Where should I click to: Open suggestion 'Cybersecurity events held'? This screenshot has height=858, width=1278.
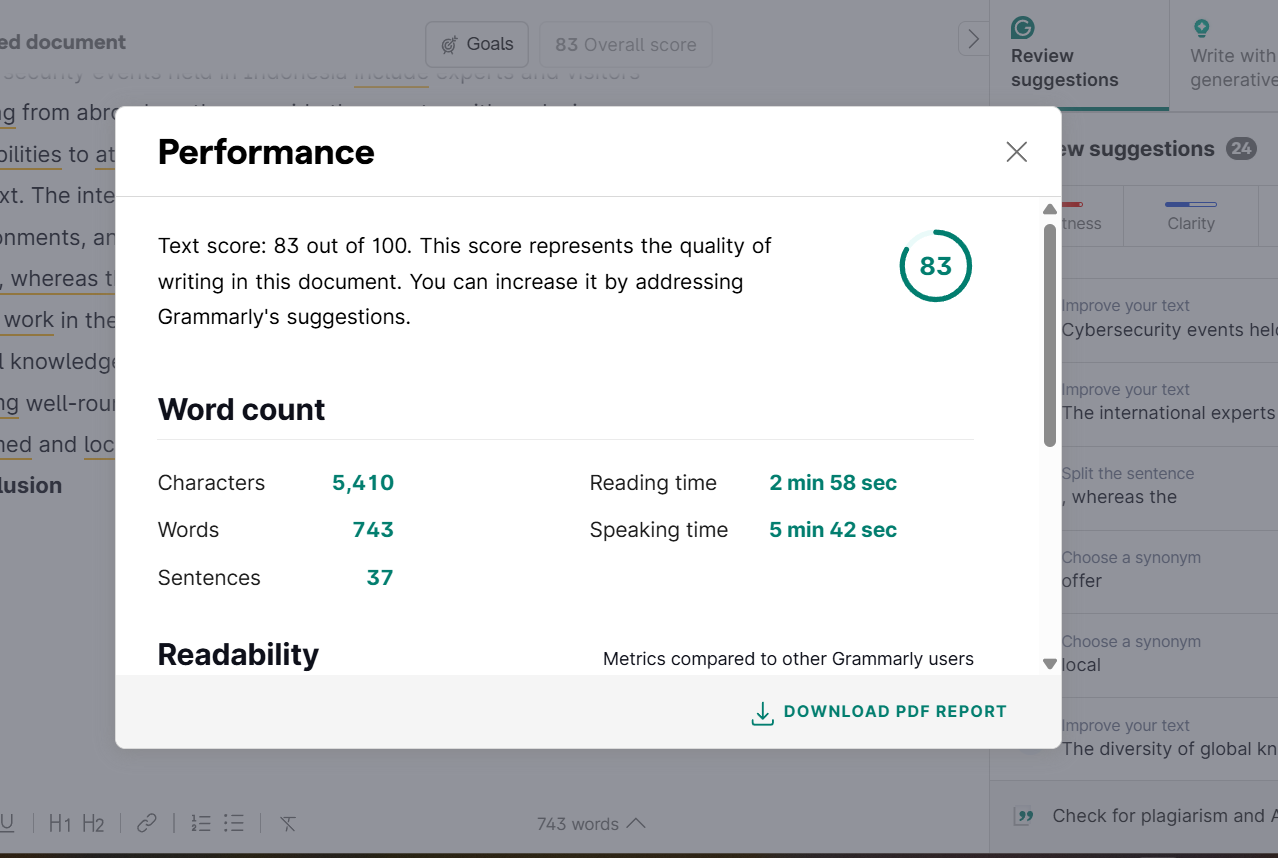[1169, 319]
